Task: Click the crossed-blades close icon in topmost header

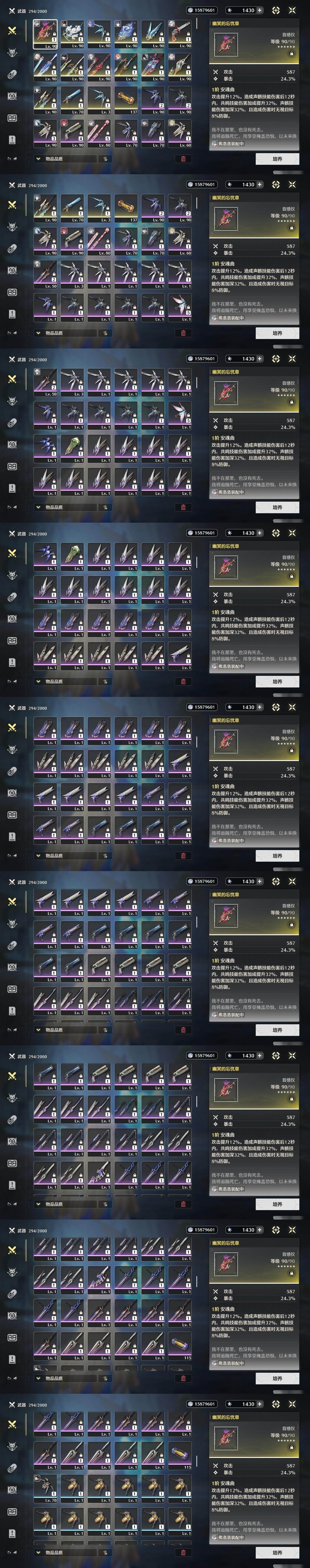Action: pyautogui.click(x=292, y=10)
